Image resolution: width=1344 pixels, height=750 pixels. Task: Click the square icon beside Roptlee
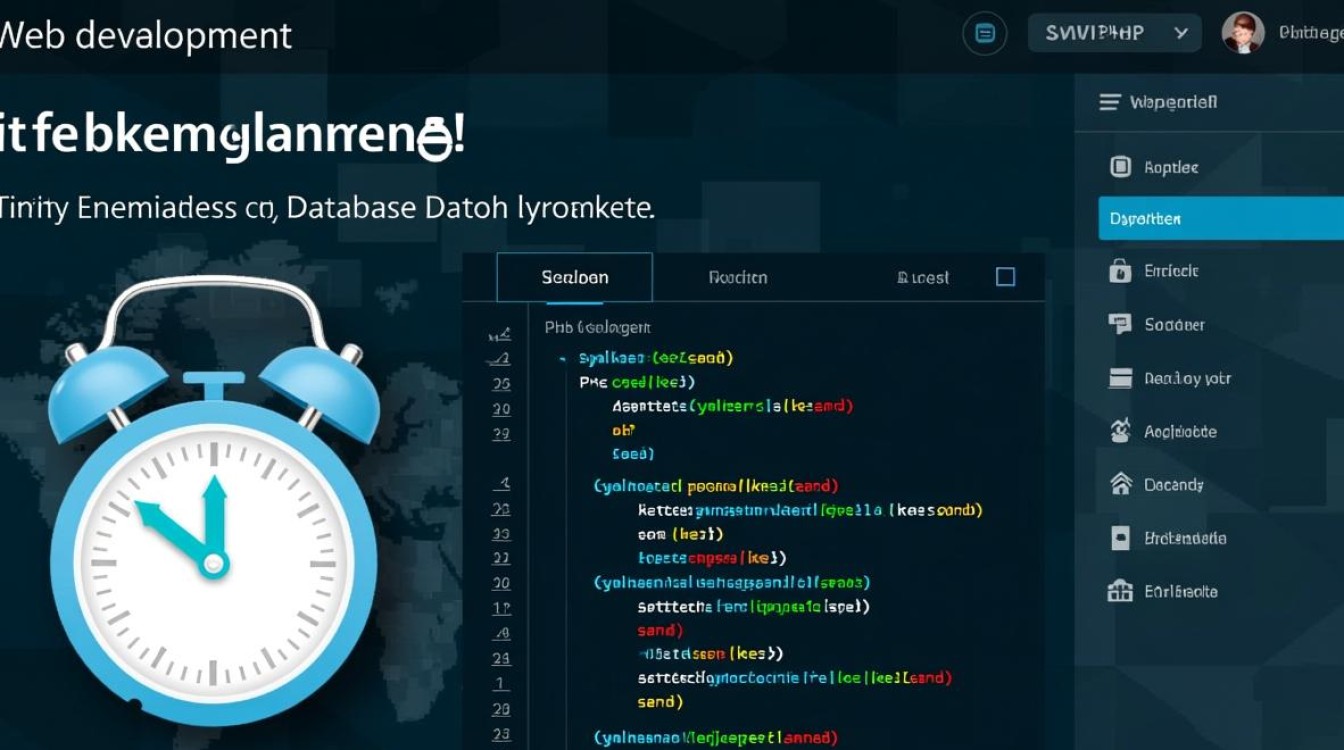click(1121, 167)
